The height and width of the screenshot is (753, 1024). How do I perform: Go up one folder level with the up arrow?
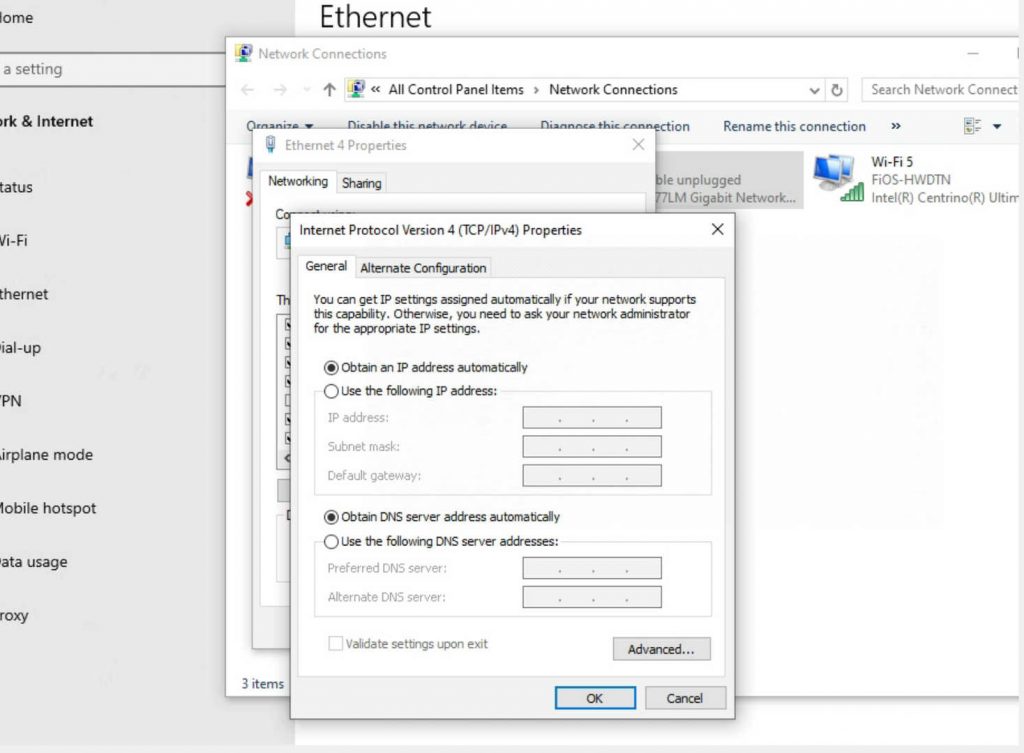tap(329, 89)
